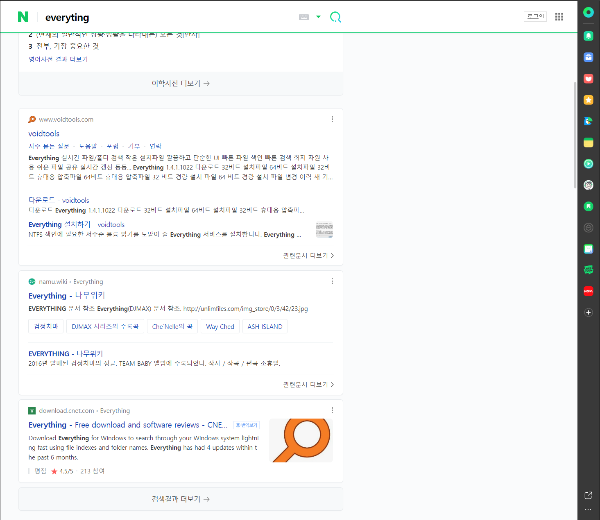
Task: Click the page vertical scrollbar thumb
Action: point(575,135)
